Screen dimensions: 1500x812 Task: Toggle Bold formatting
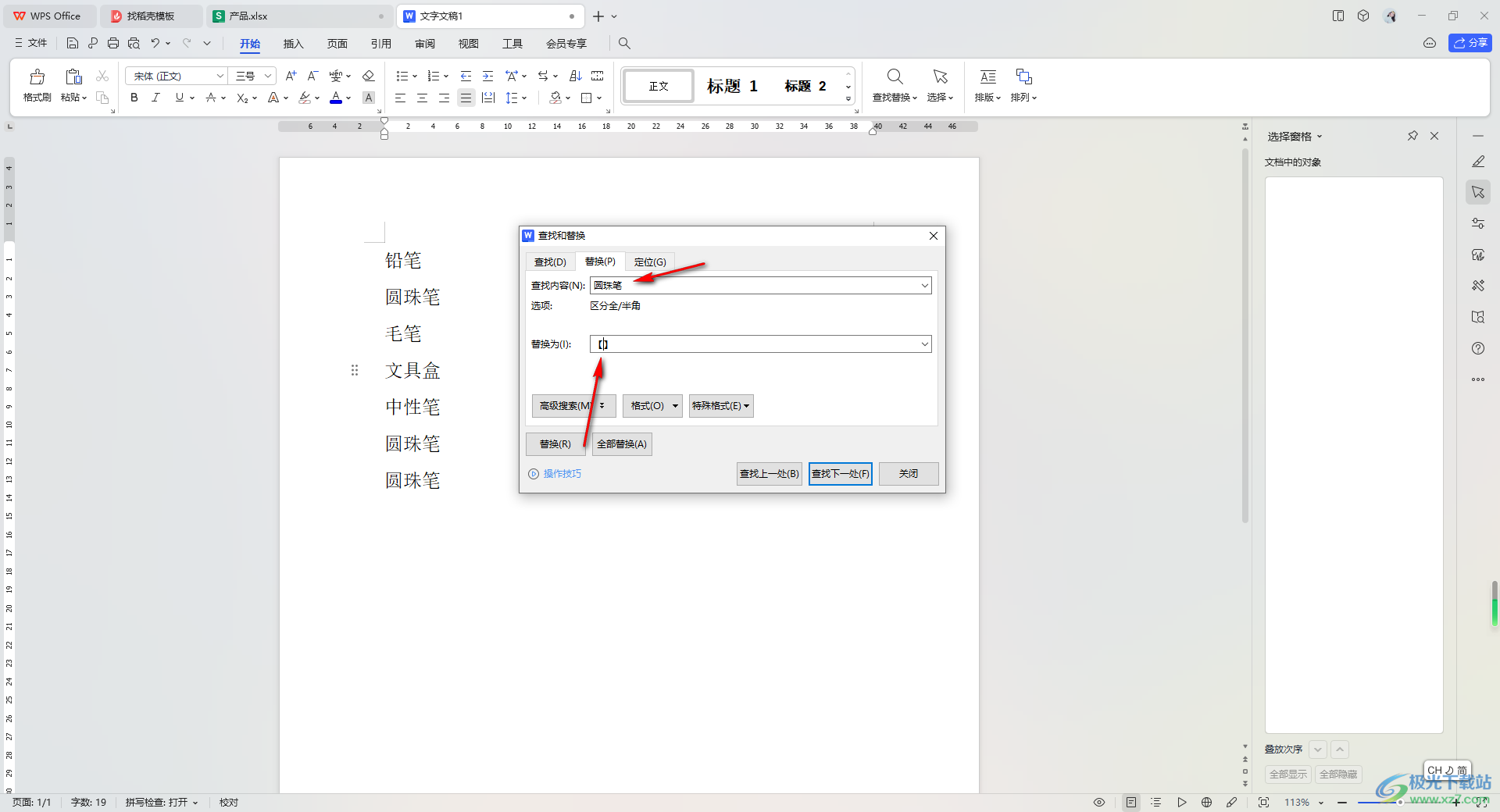tap(134, 98)
